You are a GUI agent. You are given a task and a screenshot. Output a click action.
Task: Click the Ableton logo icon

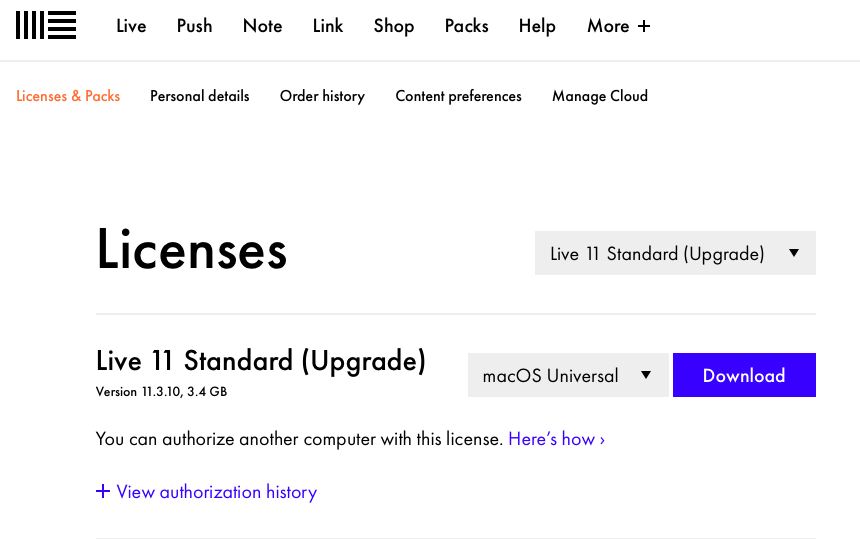[x=46, y=25]
